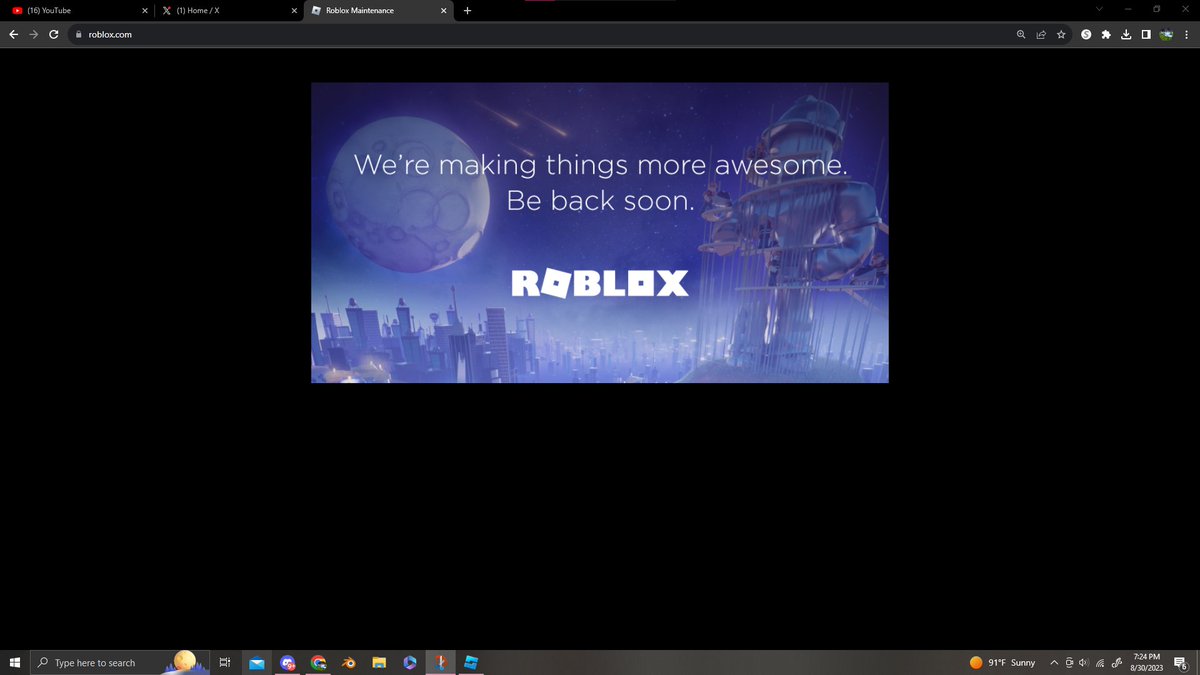
Task: Close the YouTube tab
Action: pyautogui.click(x=145, y=10)
